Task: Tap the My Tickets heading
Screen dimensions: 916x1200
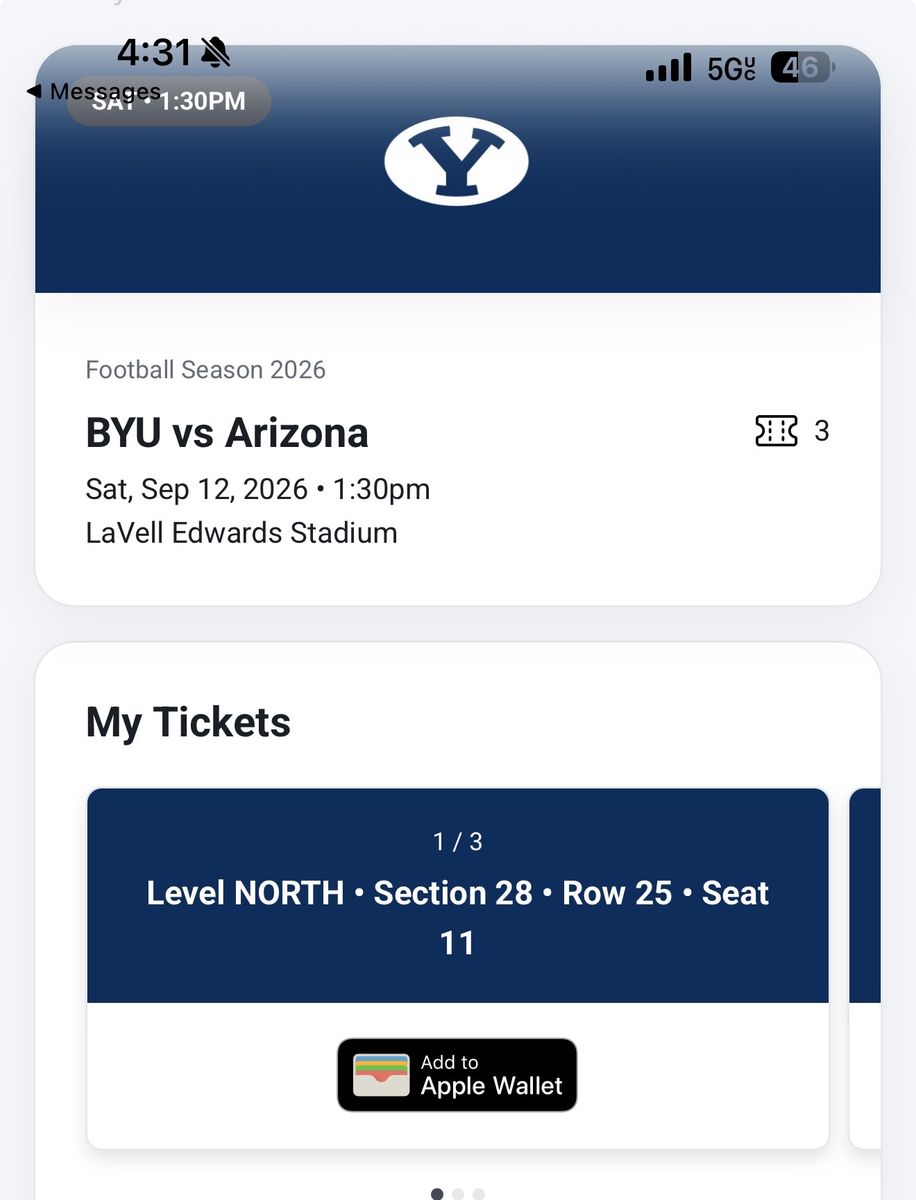Action: point(188,722)
